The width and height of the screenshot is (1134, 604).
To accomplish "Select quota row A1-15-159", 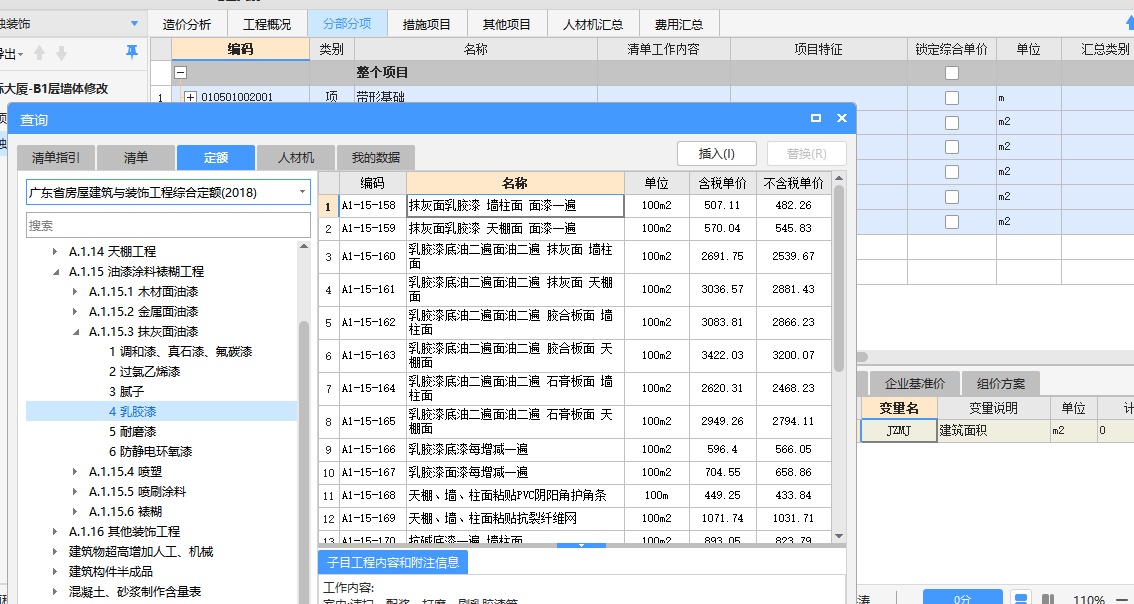I will coord(575,229).
